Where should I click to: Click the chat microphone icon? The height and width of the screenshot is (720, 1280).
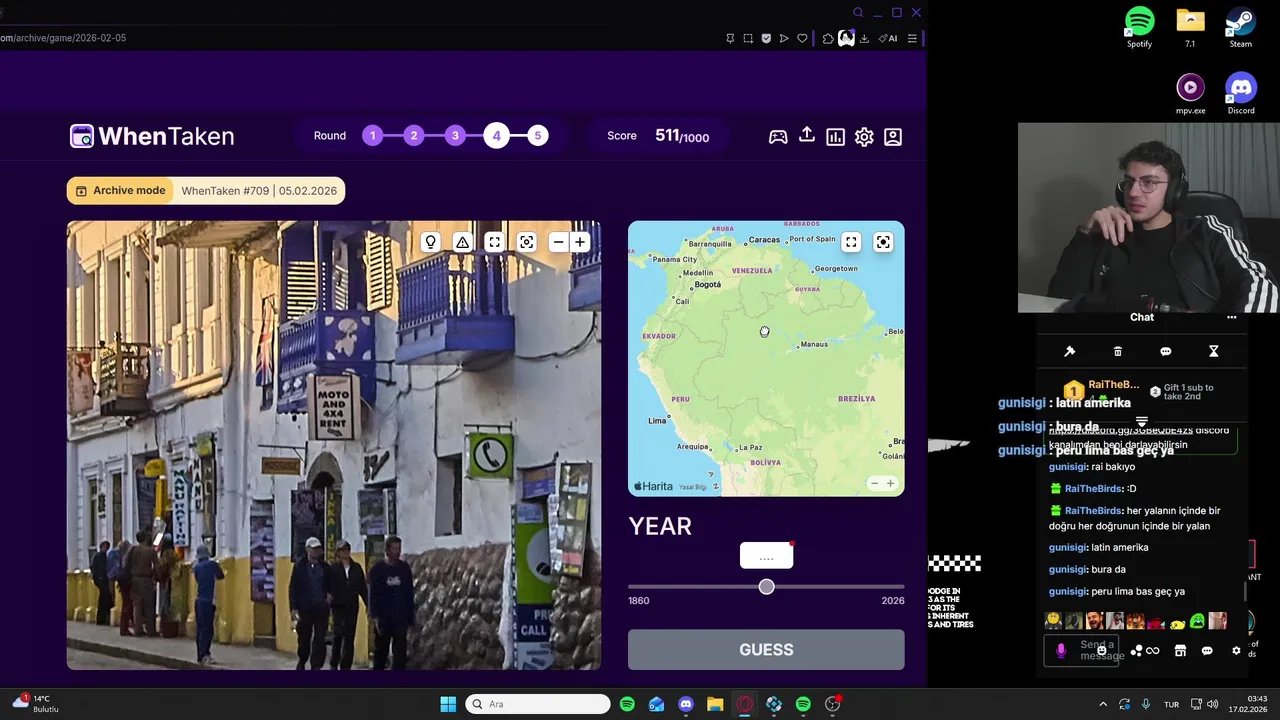(x=1061, y=651)
